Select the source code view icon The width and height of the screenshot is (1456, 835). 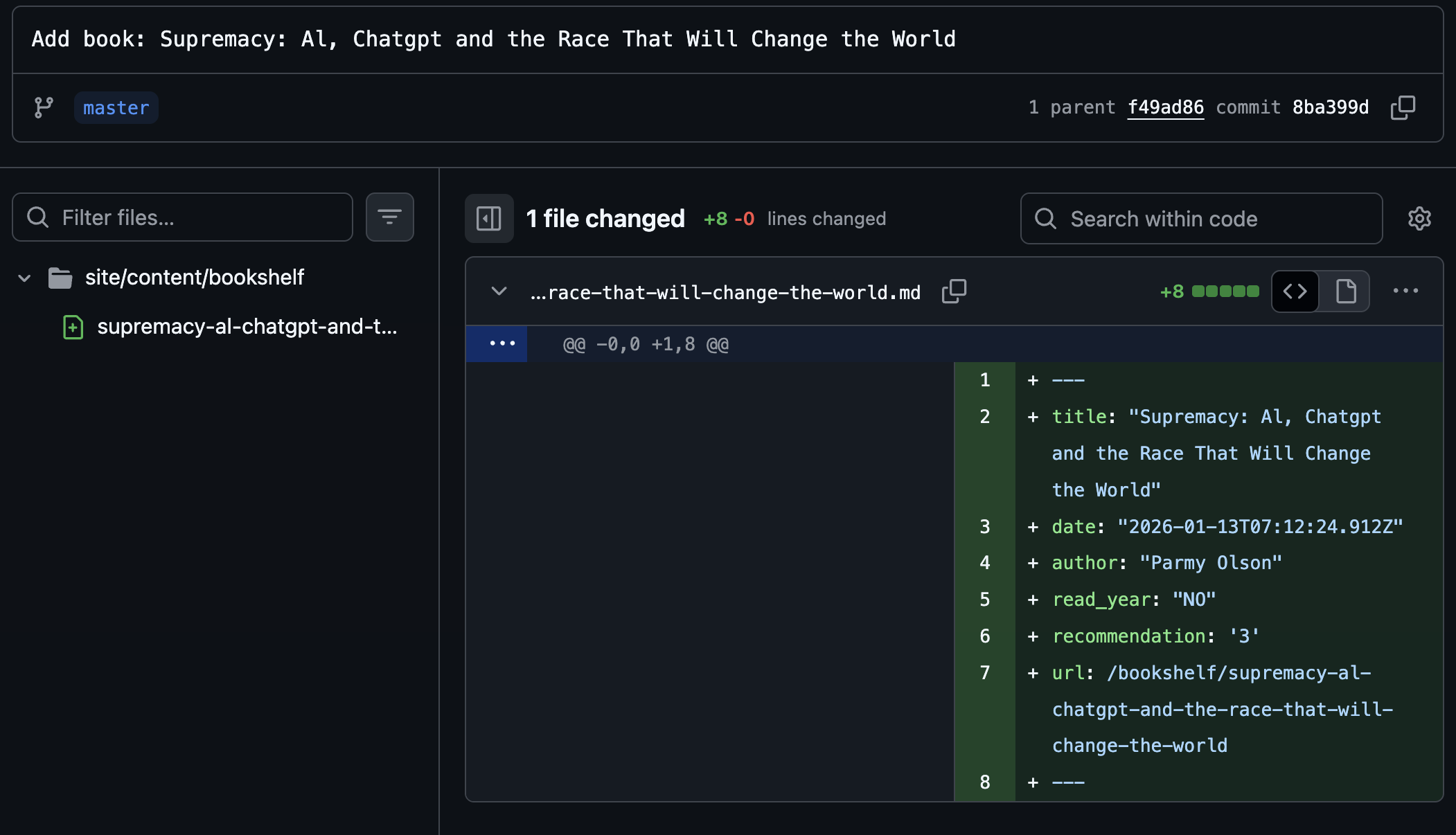point(1294,291)
